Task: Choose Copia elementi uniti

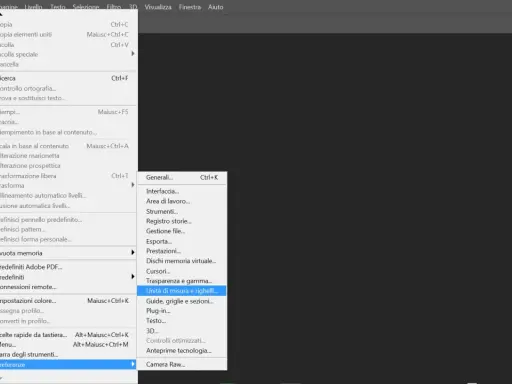Action: pos(68,34)
